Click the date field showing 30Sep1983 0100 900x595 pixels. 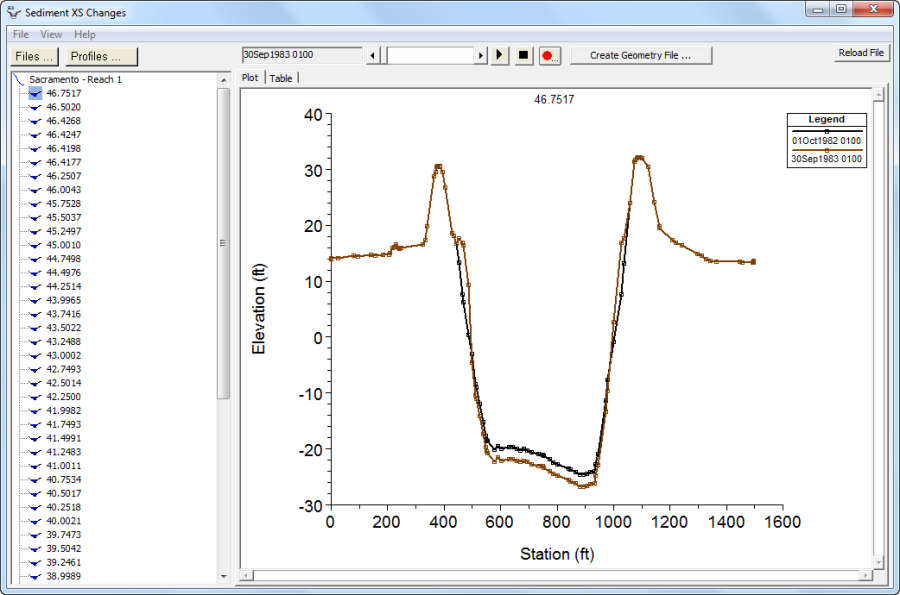(x=301, y=53)
